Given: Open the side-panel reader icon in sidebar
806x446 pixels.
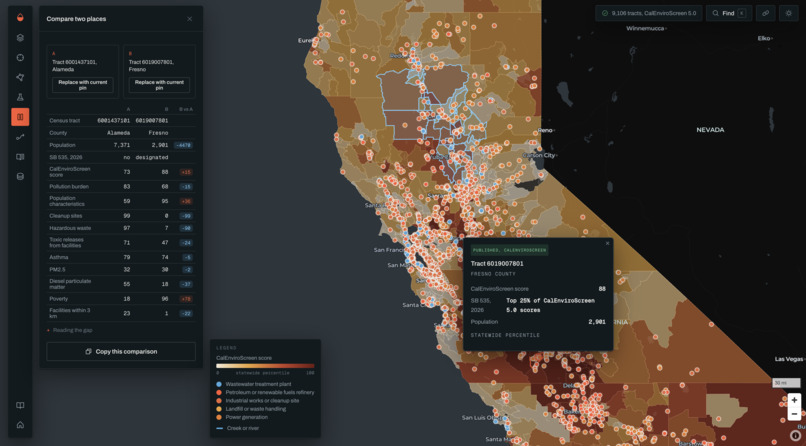Looking at the screenshot, I should [x=20, y=157].
